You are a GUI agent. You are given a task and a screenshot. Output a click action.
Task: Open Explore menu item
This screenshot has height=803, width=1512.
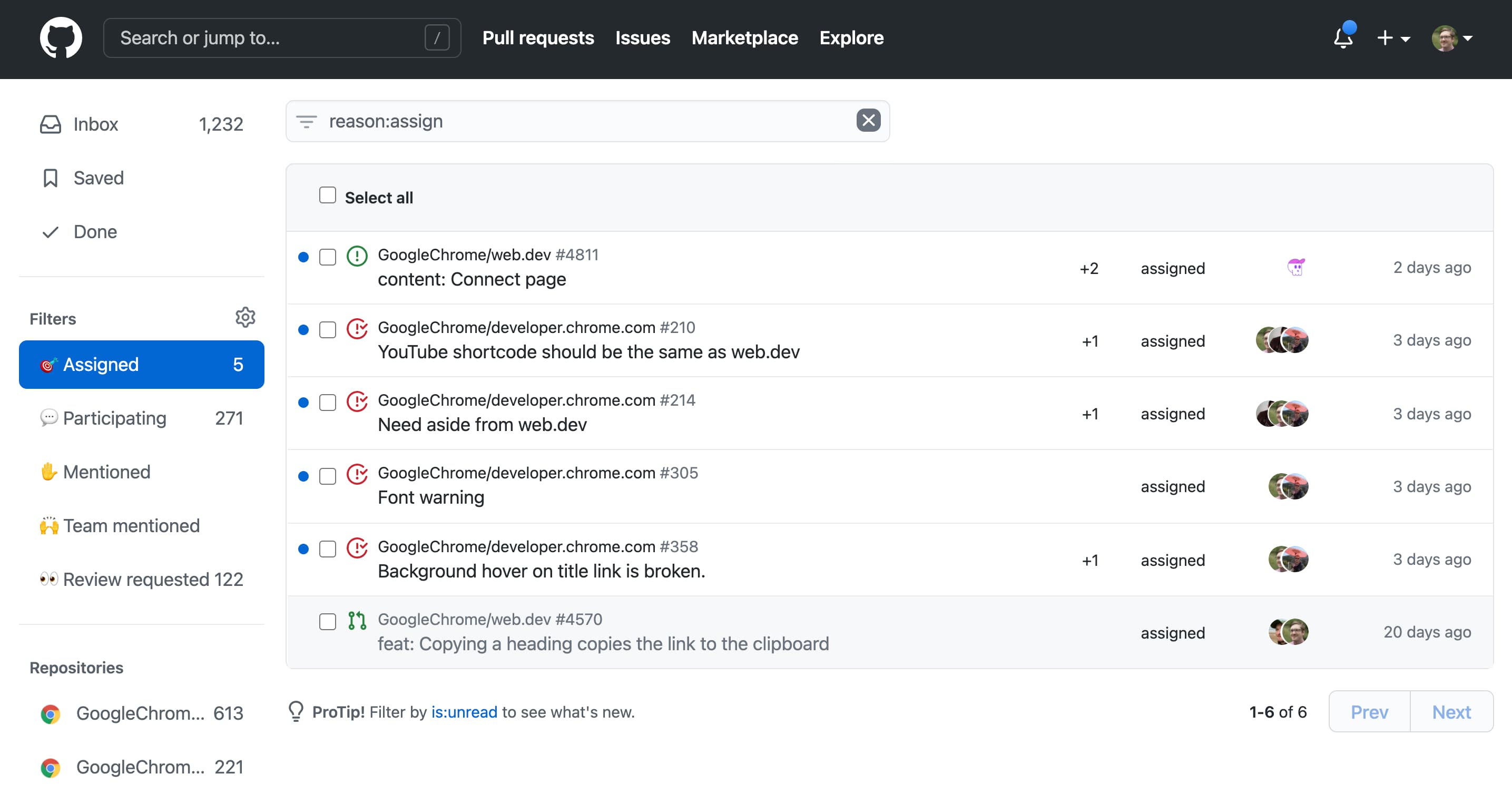coord(852,38)
